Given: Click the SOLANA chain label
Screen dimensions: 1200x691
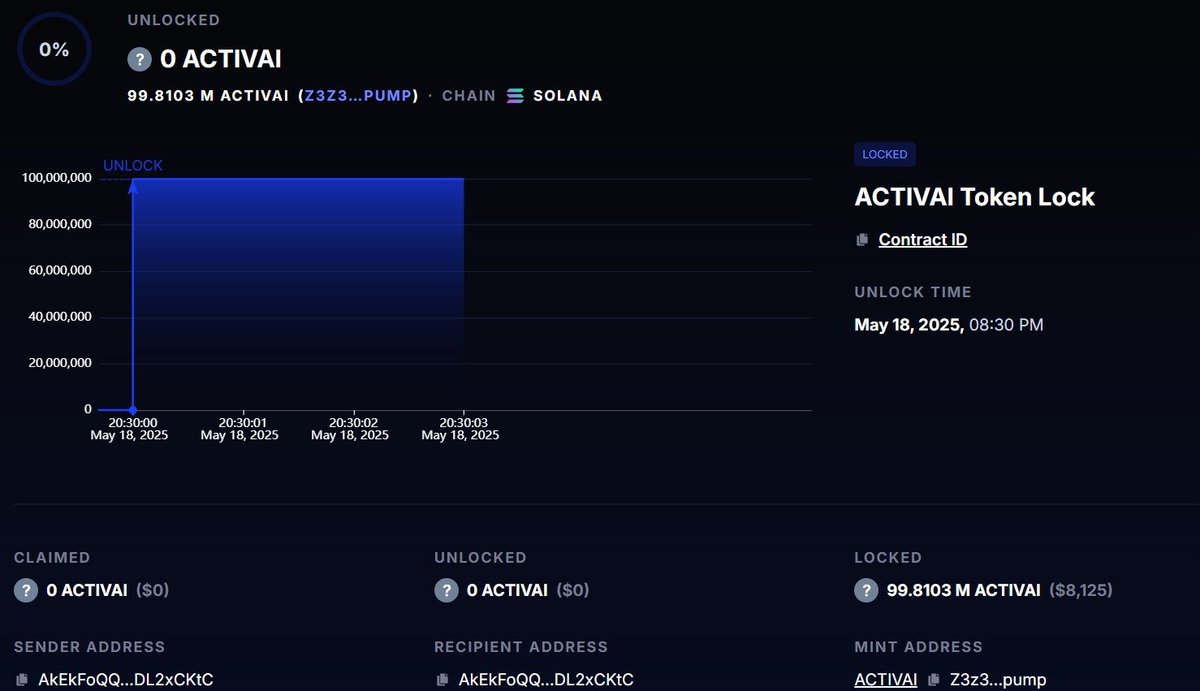Looking at the screenshot, I should (x=568, y=96).
